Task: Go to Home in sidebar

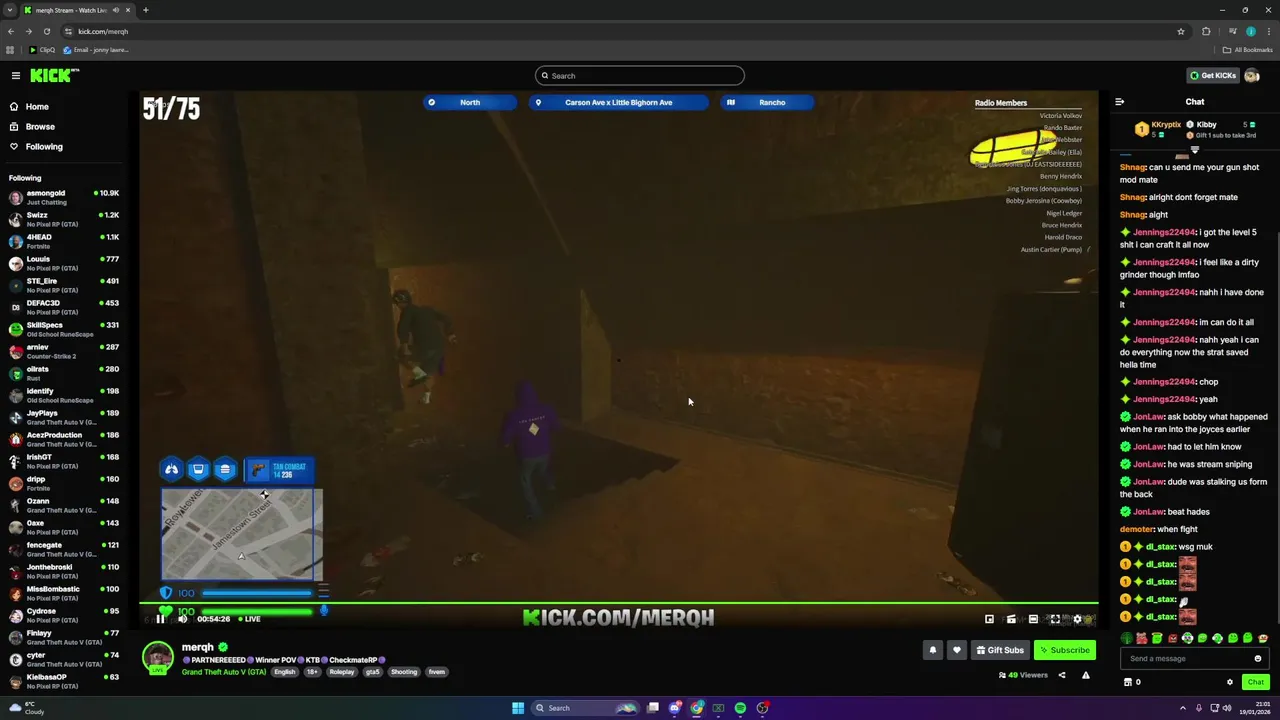Action: pos(37,106)
